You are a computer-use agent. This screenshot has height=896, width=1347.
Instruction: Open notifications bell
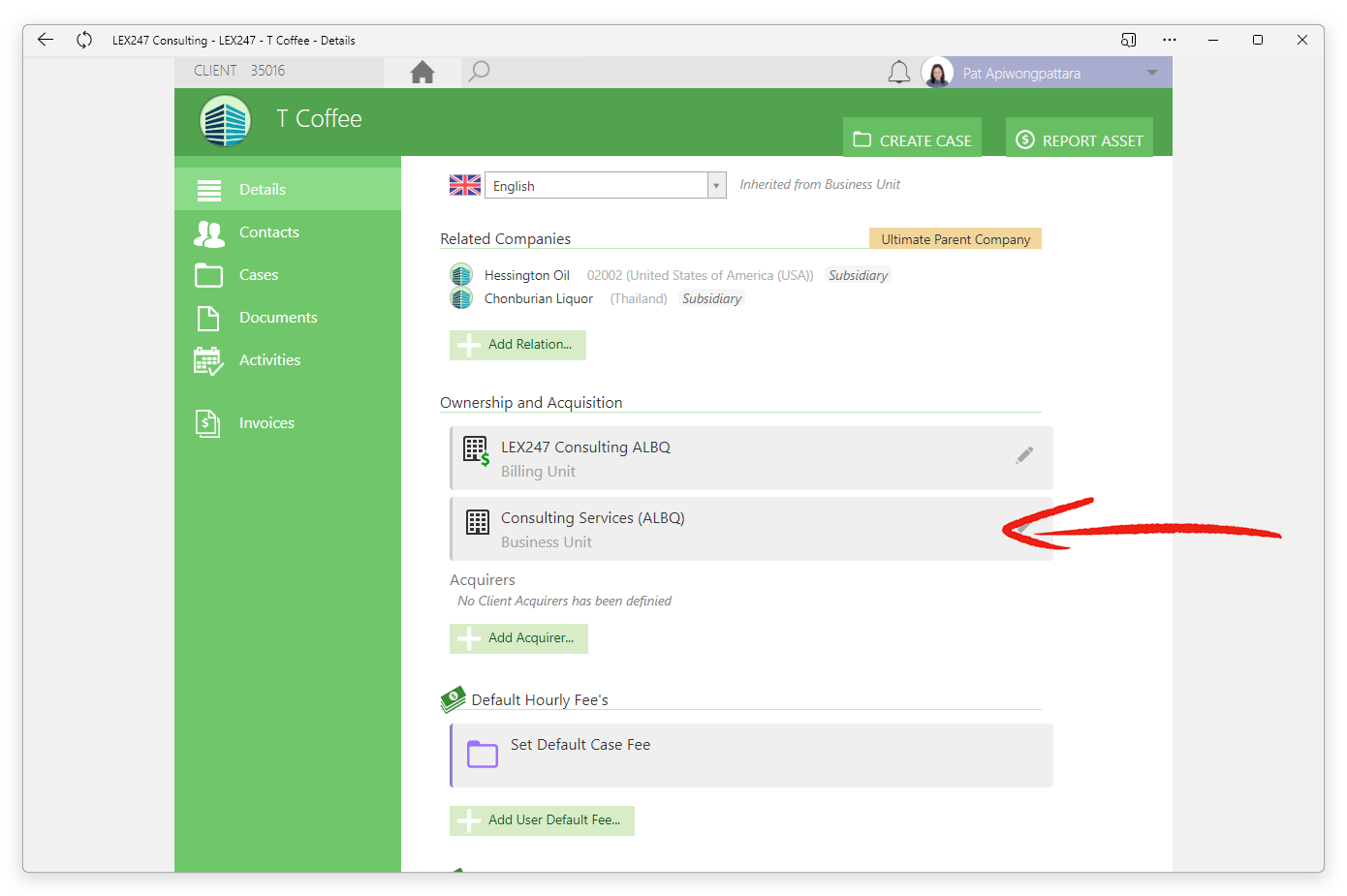(899, 73)
